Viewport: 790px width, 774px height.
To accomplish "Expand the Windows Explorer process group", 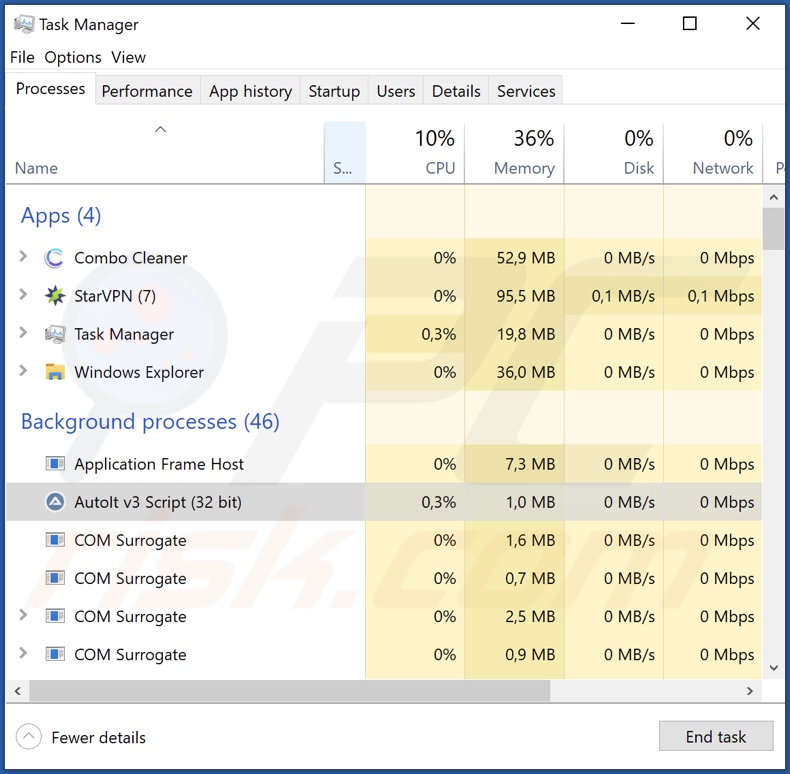I will pyautogui.click(x=23, y=371).
